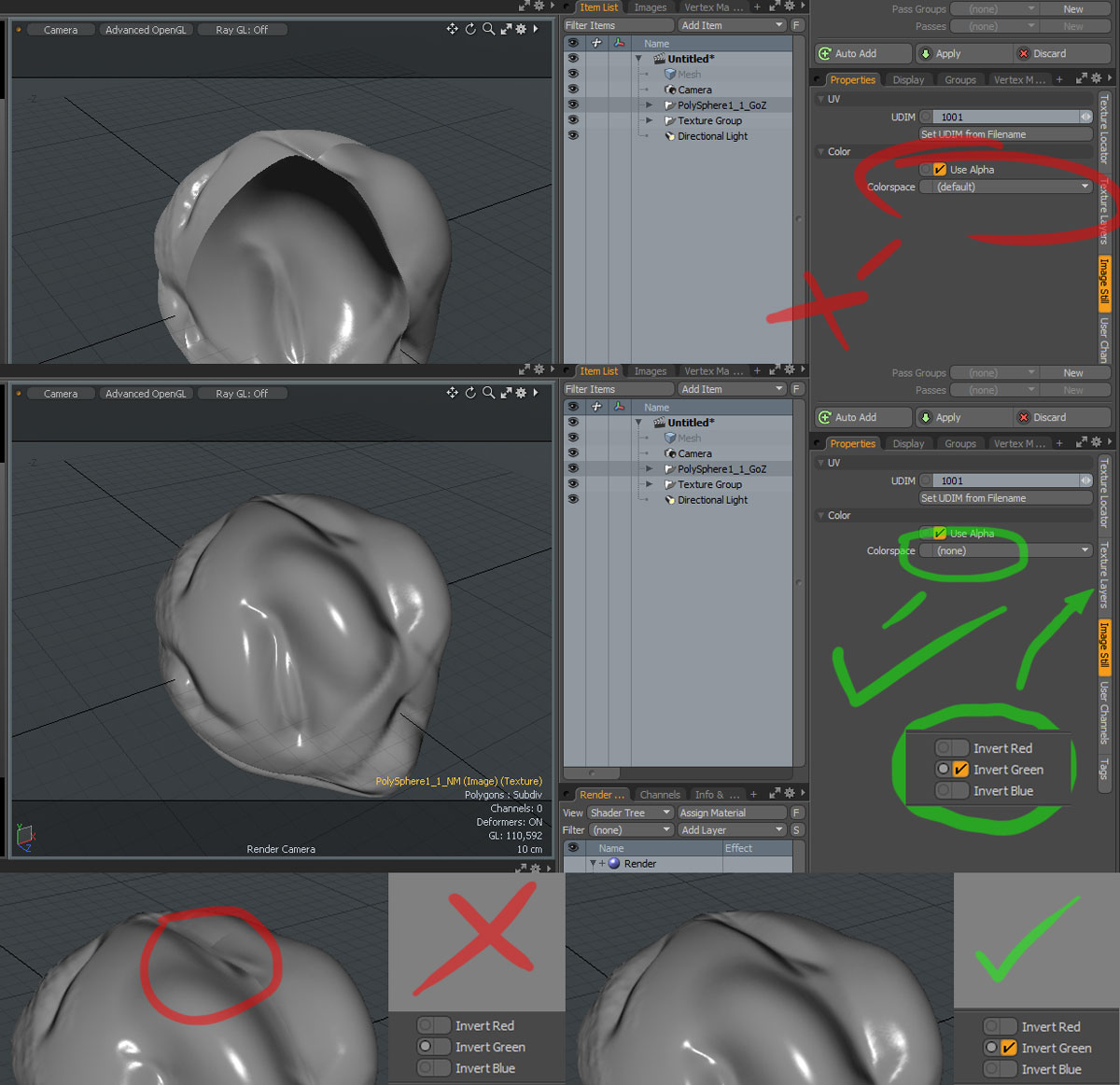Open the Shader Tree view dropdown
Image resolution: width=1120 pixels, height=1085 pixels.
(631, 813)
